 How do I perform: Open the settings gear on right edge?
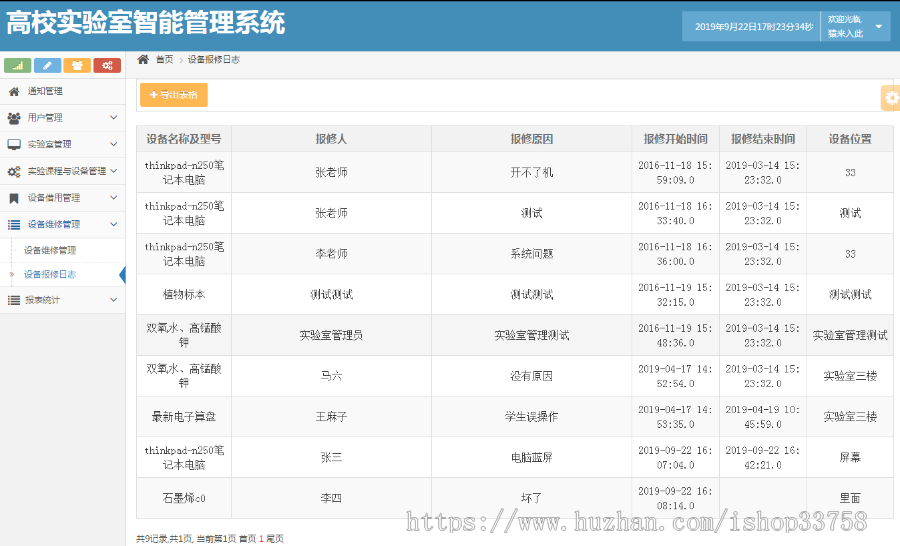891,98
